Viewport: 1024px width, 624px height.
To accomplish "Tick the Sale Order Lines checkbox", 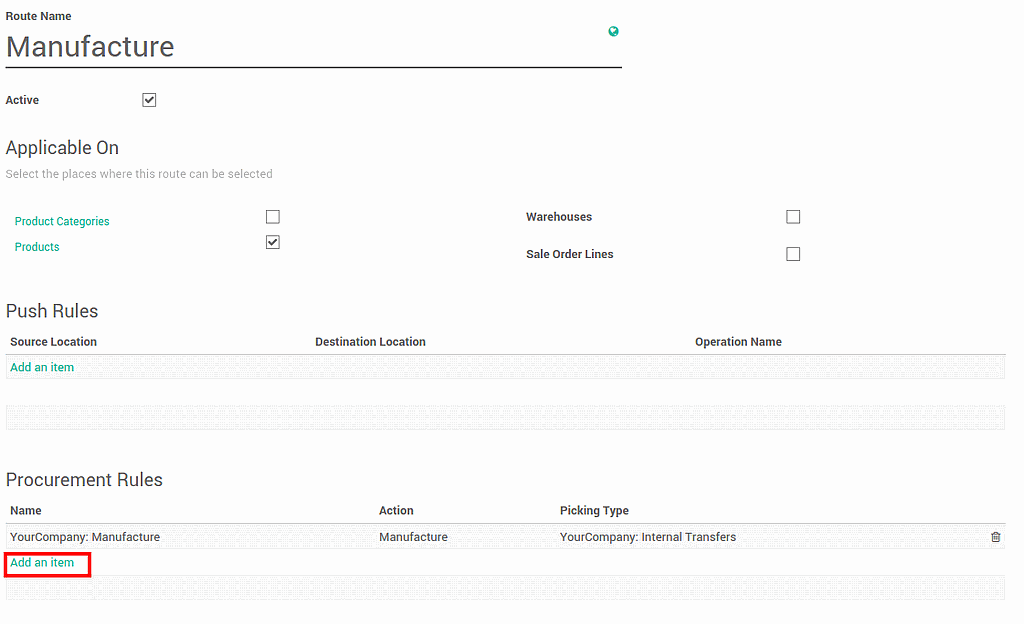I will tap(793, 254).
